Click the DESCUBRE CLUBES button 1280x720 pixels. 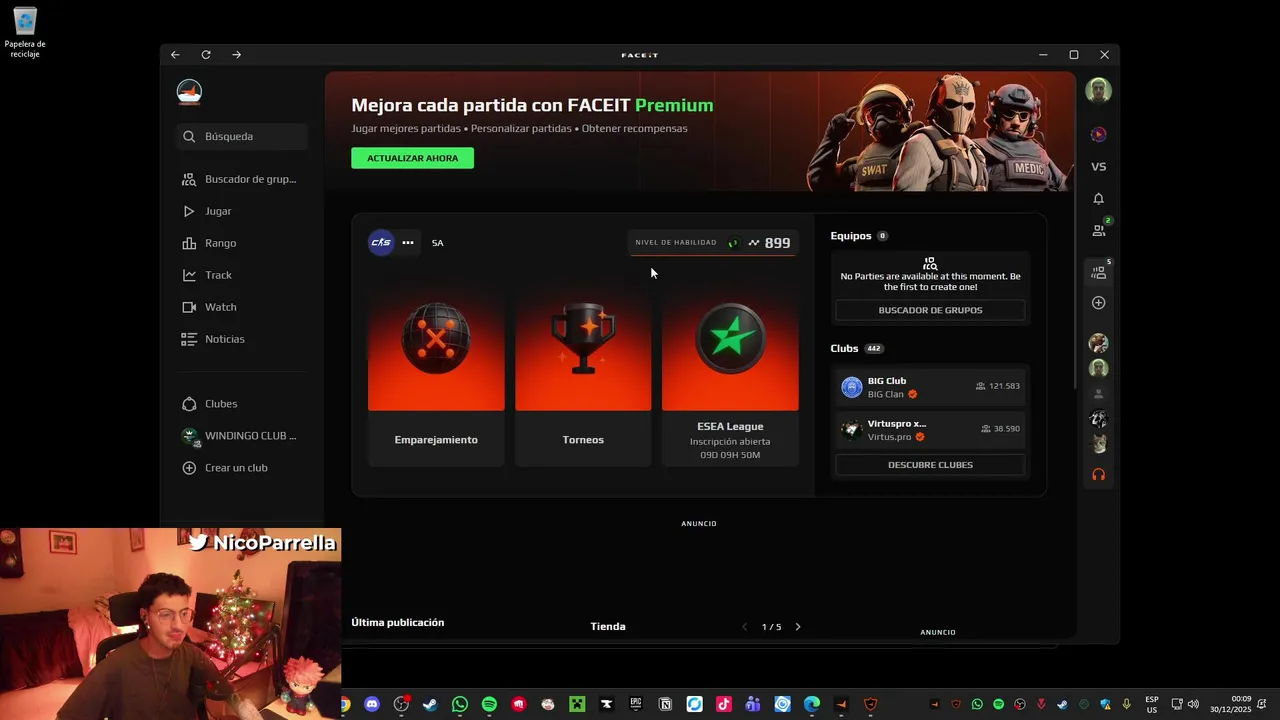pyautogui.click(x=930, y=465)
